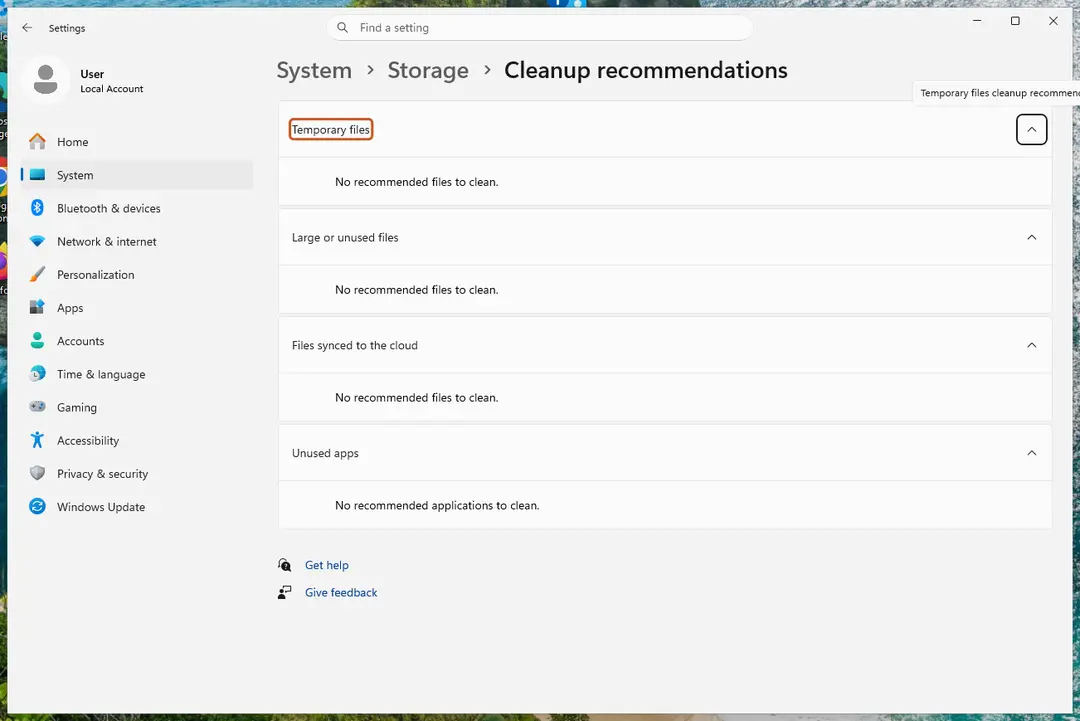Click the Files synced to the cloud heading

click(354, 345)
